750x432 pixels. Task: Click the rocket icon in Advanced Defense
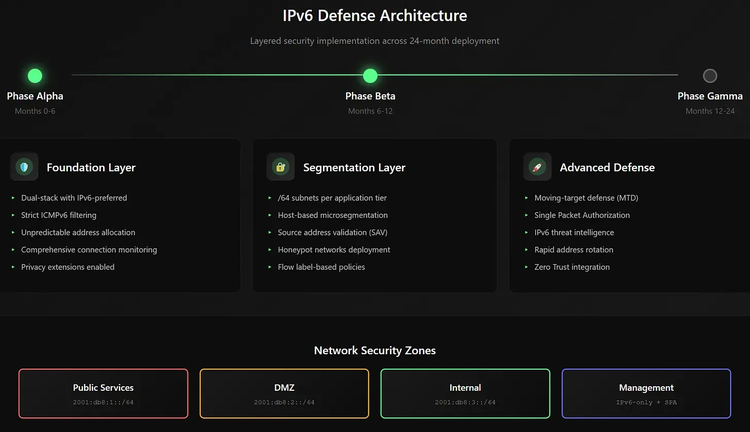click(x=537, y=167)
